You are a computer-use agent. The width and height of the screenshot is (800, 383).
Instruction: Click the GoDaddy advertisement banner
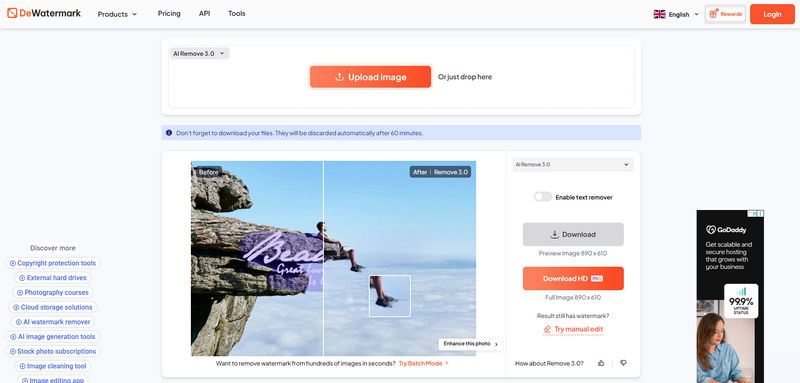click(730, 296)
